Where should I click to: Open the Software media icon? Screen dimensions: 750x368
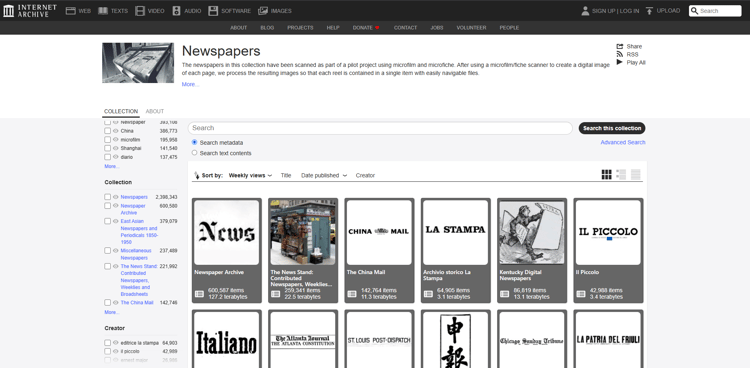[213, 11]
